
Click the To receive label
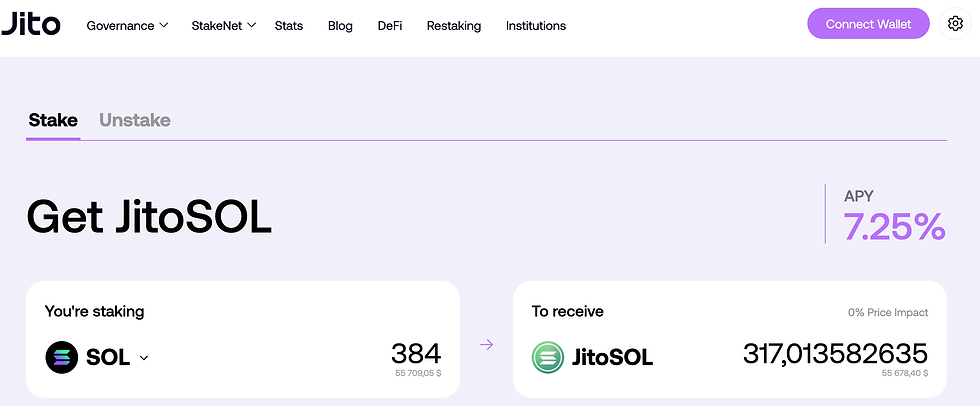[568, 311]
